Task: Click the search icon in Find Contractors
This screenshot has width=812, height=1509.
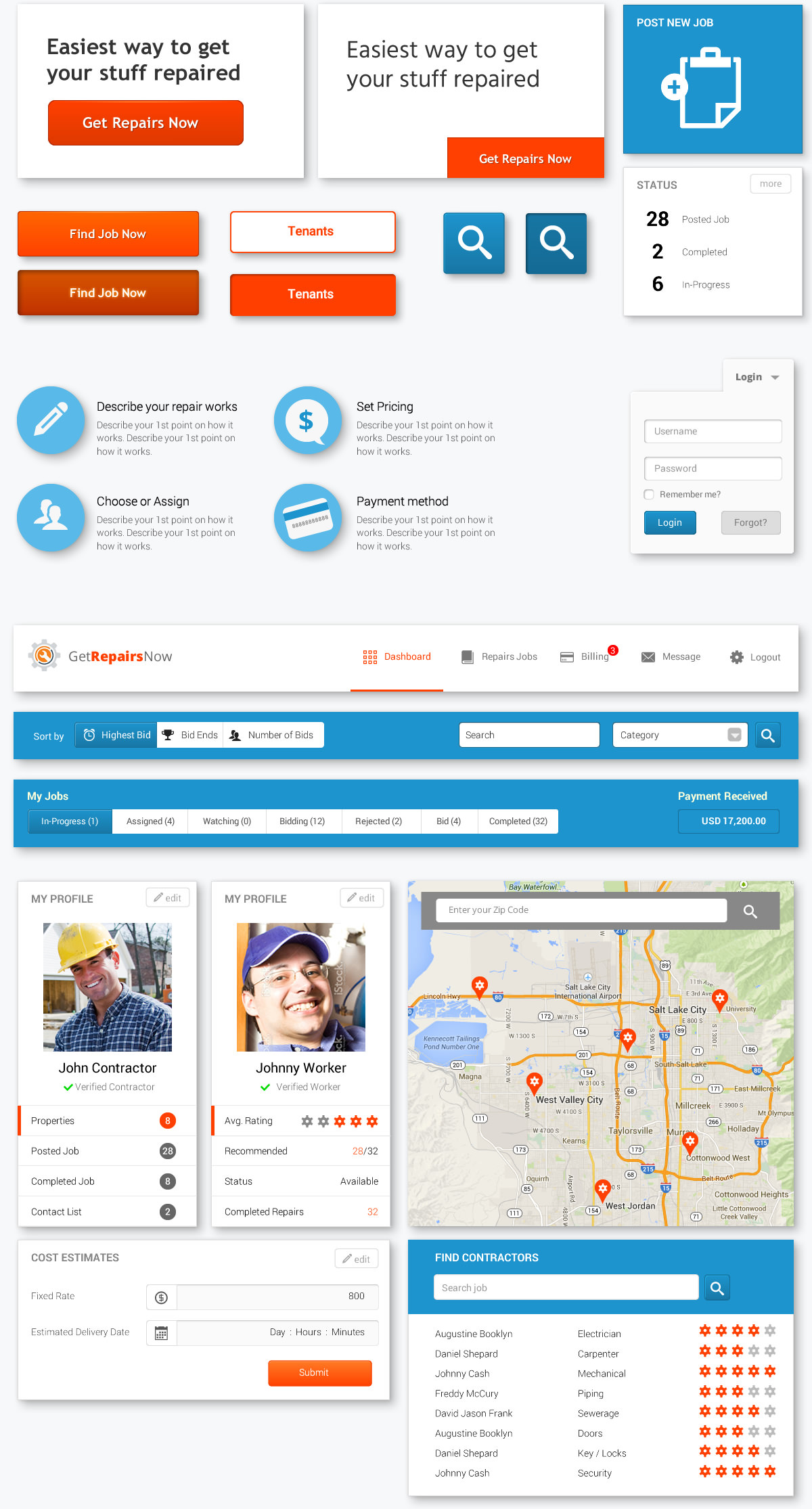Action: 717,1288
